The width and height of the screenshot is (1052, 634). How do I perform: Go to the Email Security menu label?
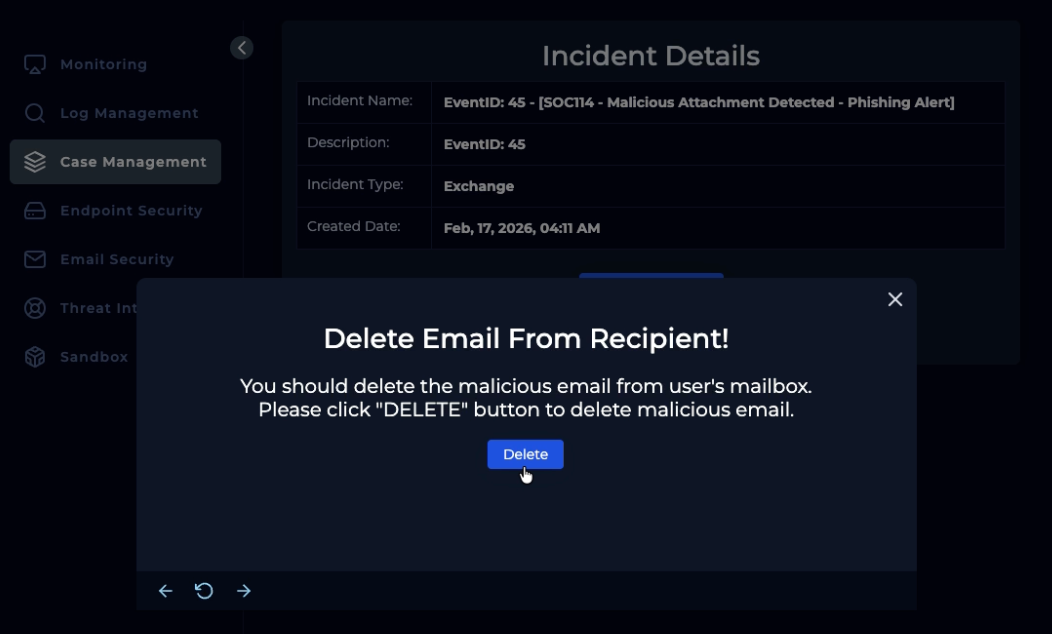117,259
